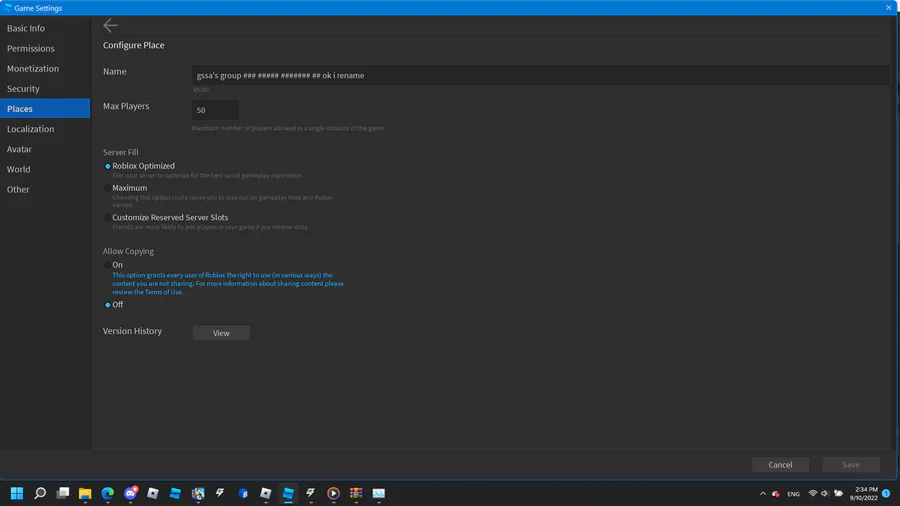Screen dimensions: 900x506
Task: Open the Basic Info settings tab
Action: click(45, 28)
